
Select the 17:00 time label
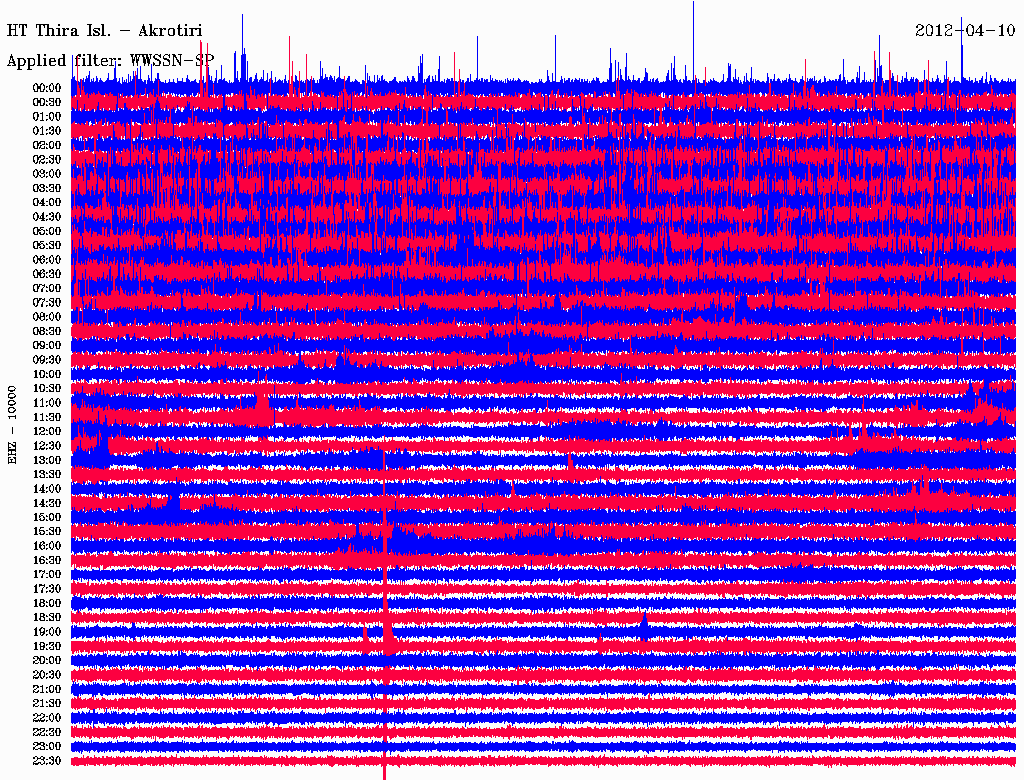(47, 575)
